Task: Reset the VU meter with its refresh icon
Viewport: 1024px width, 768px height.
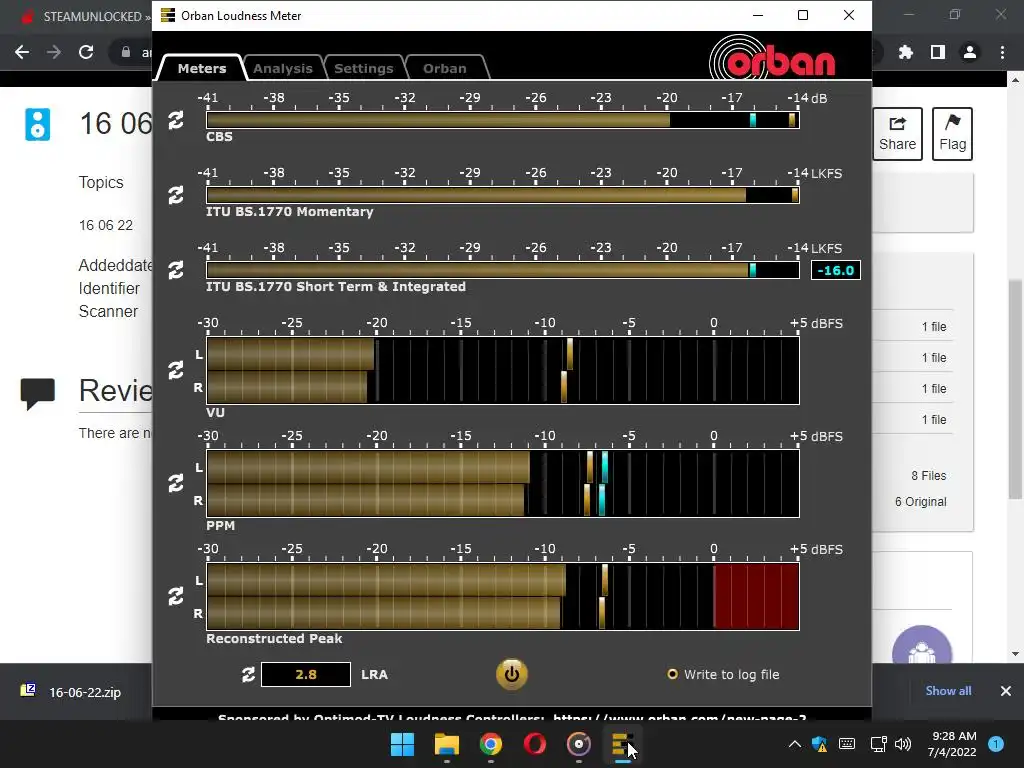Action: (x=176, y=370)
